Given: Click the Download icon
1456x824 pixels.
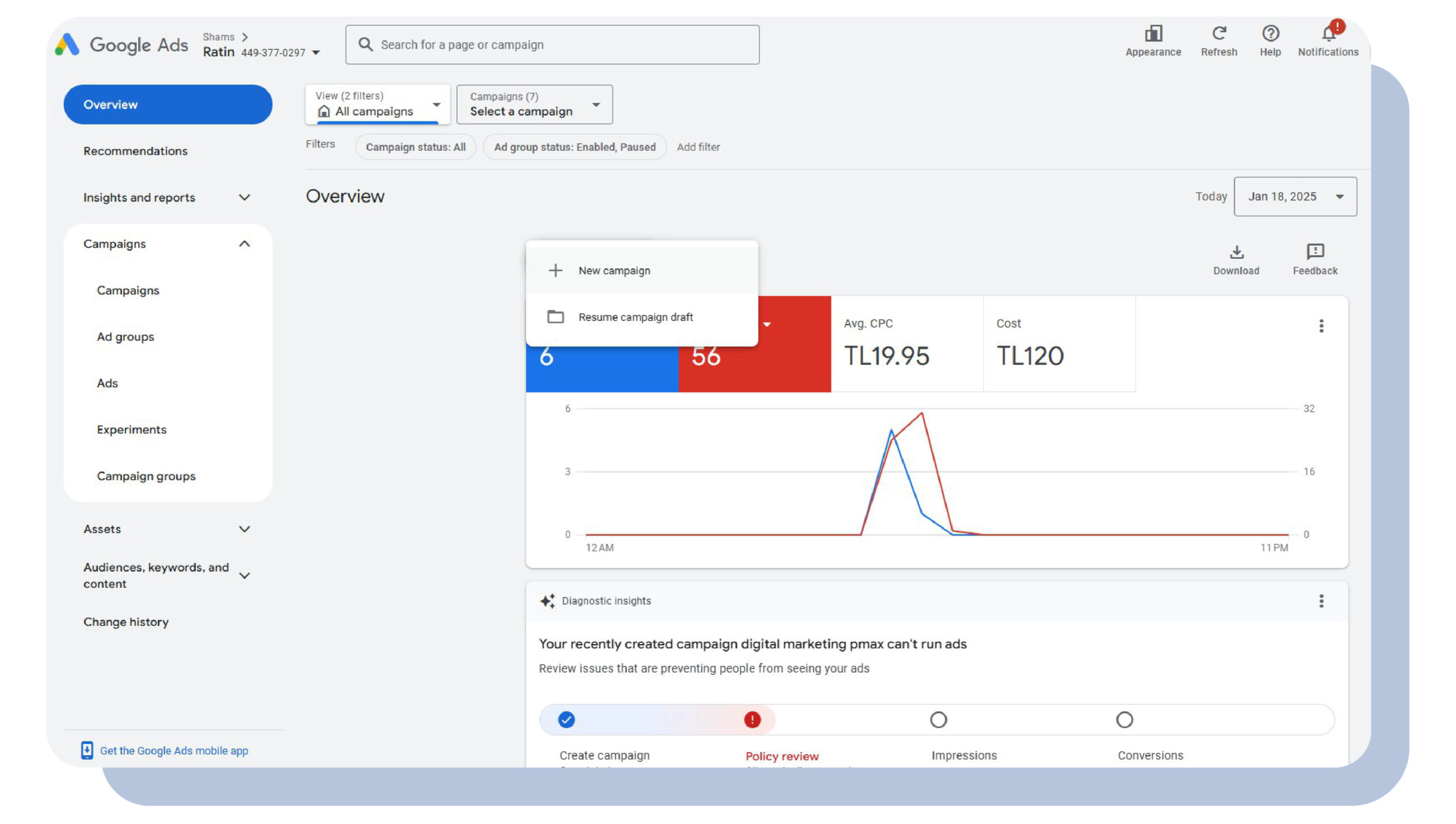Looking at the screenshot, I should (1237, 252).
